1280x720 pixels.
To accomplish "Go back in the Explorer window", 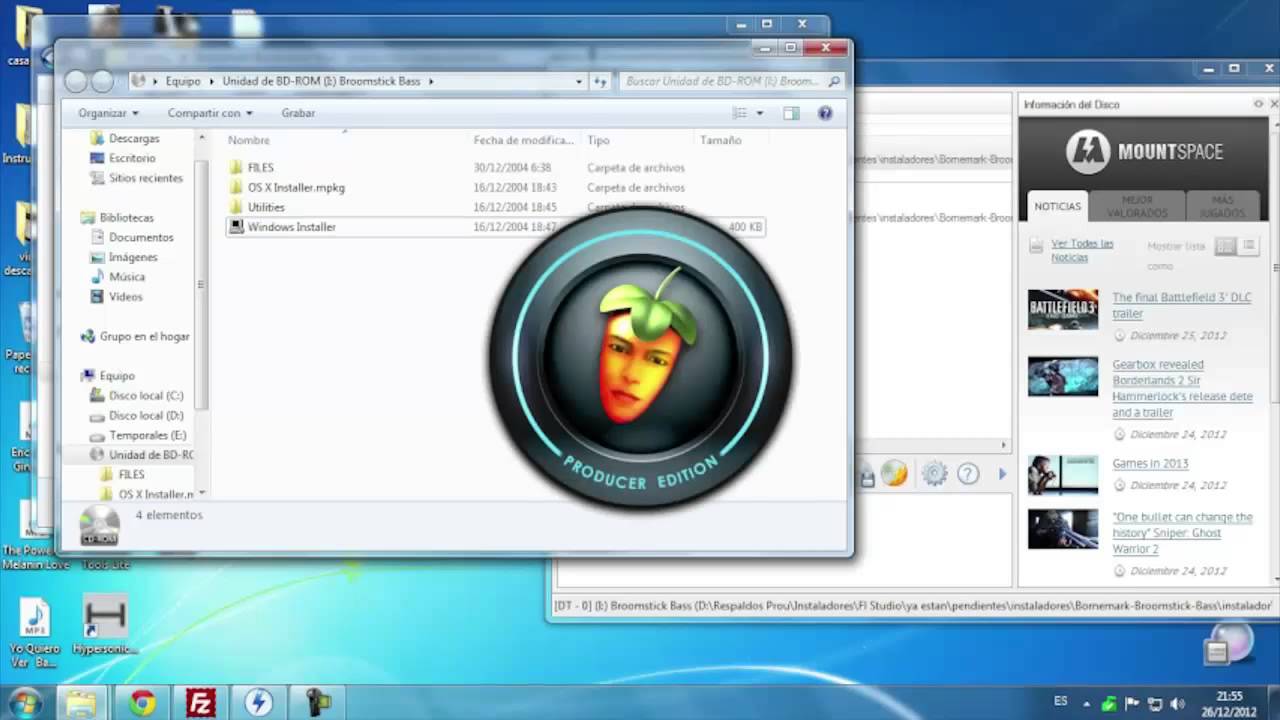I will point(76,82).
